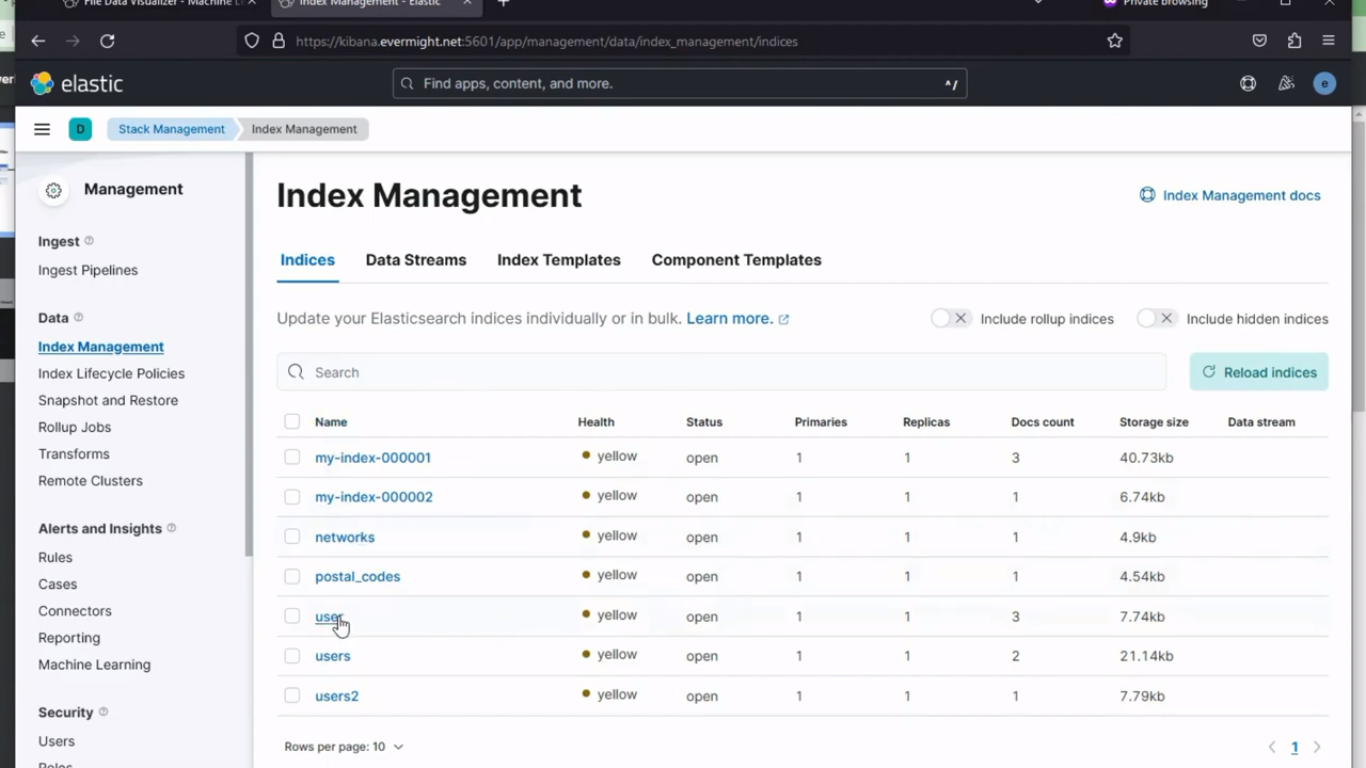Click page number 1 in pagination
1366x768 pixels.
pyautogui.click(x=1294, y=747)
